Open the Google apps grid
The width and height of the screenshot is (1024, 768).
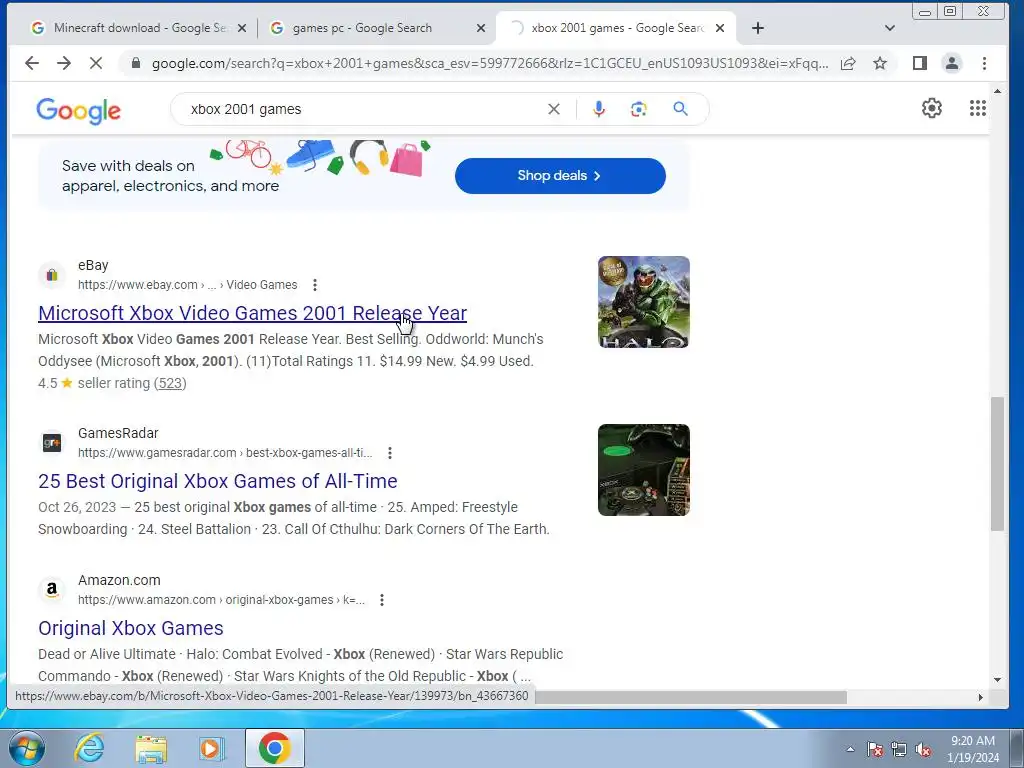(x=978, y=108)
